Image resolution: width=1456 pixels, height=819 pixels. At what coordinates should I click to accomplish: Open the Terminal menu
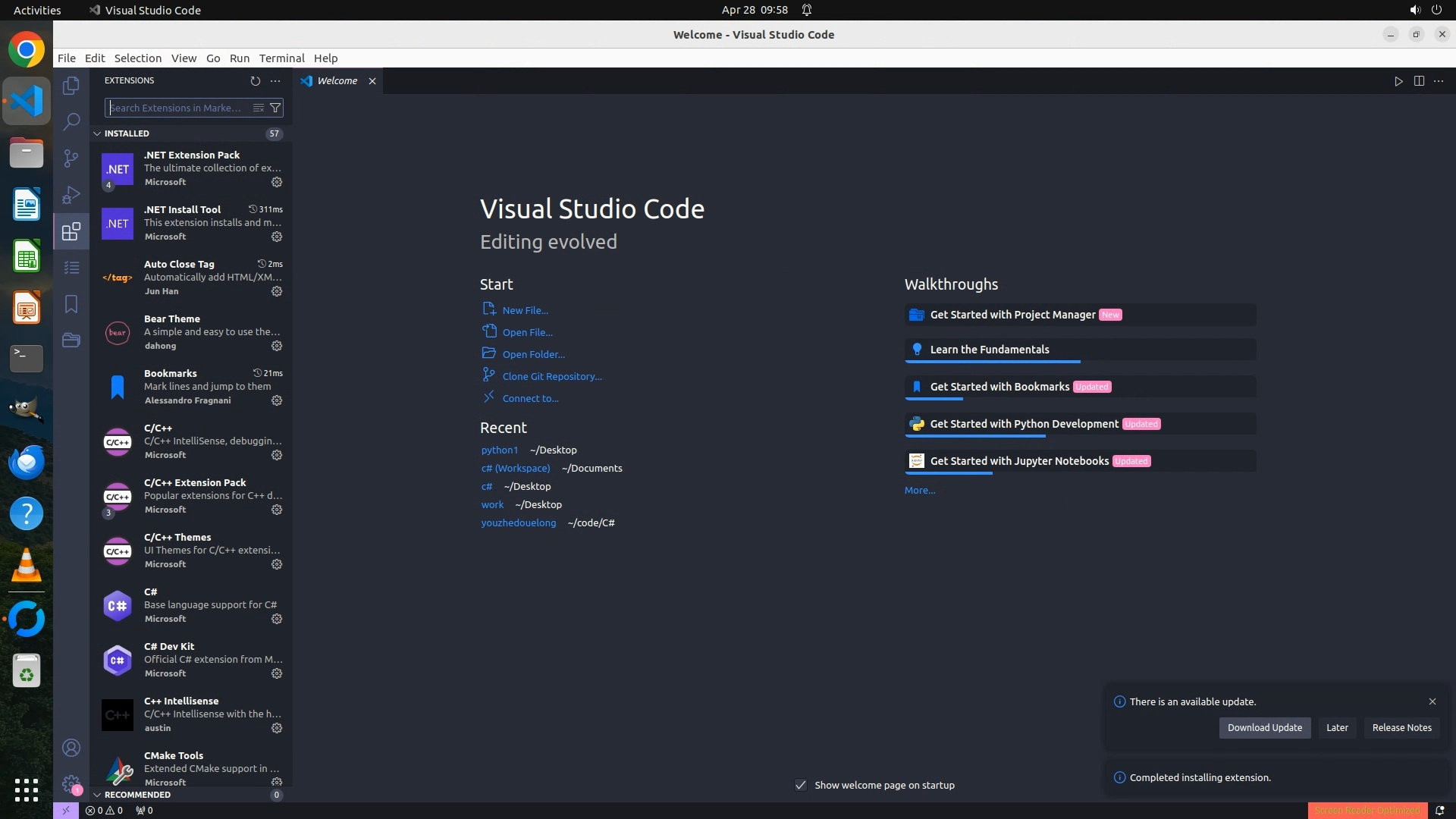coord(281,58)
